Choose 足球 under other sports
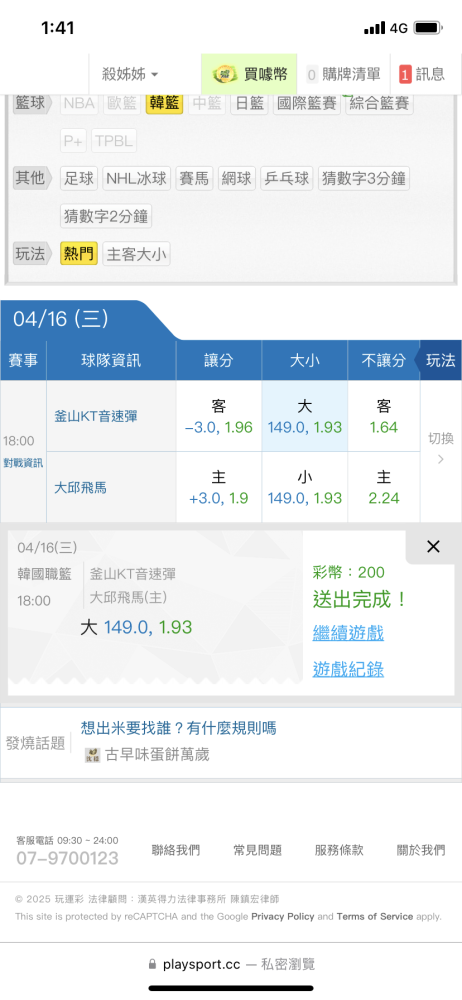The image size is (462, 1000). coord(79,179)
